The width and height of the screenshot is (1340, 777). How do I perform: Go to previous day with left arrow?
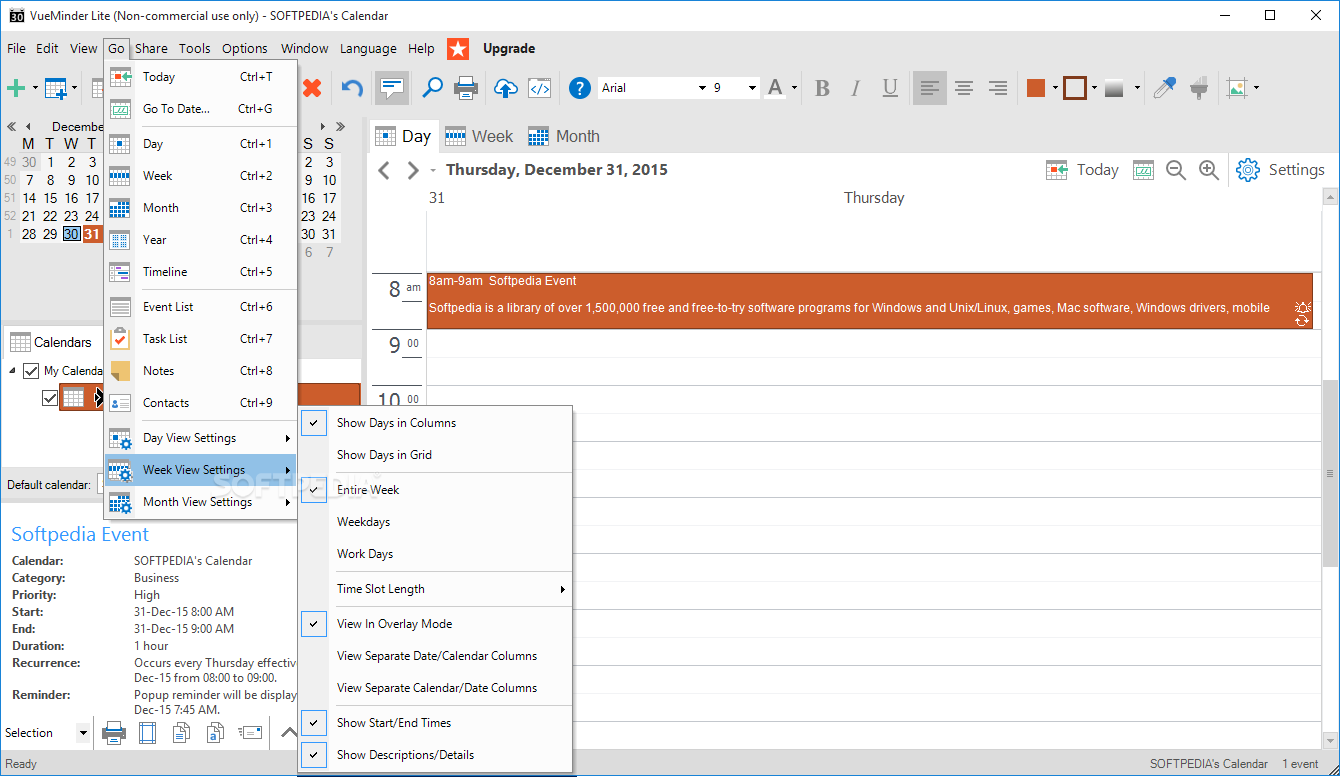(x=384, y=170)
